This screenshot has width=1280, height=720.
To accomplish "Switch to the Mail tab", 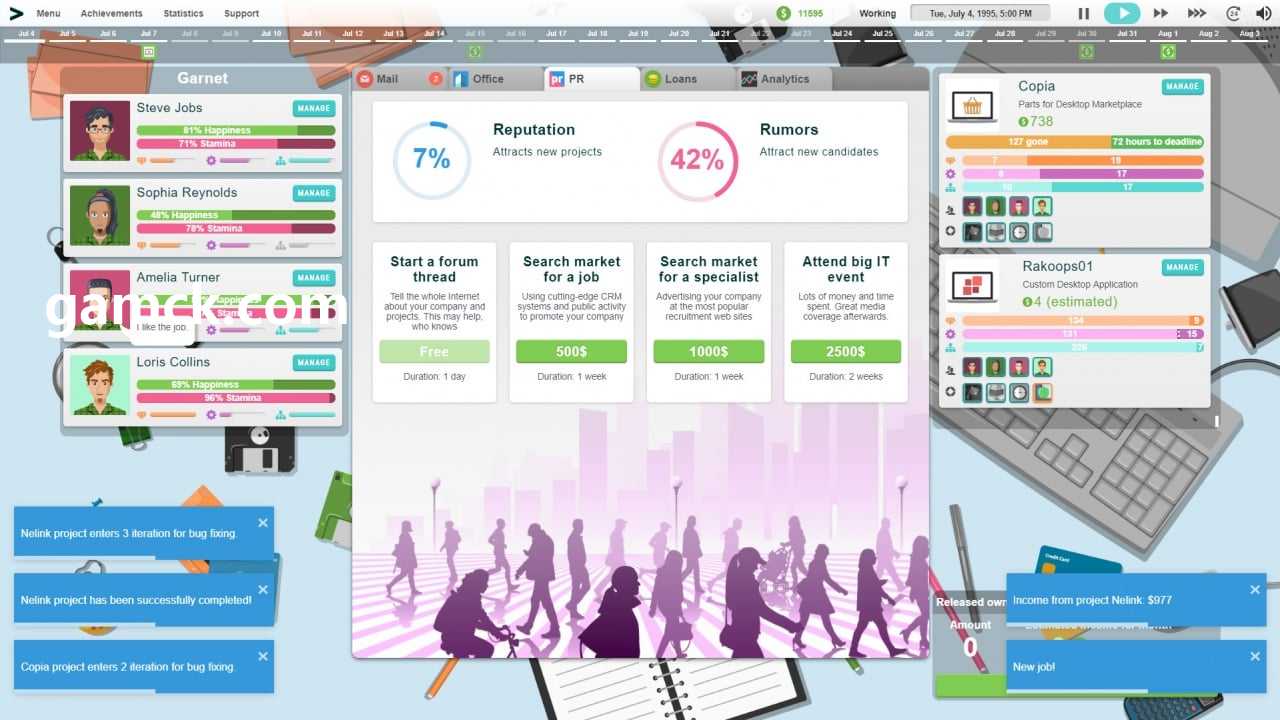I will pos(398,79).
